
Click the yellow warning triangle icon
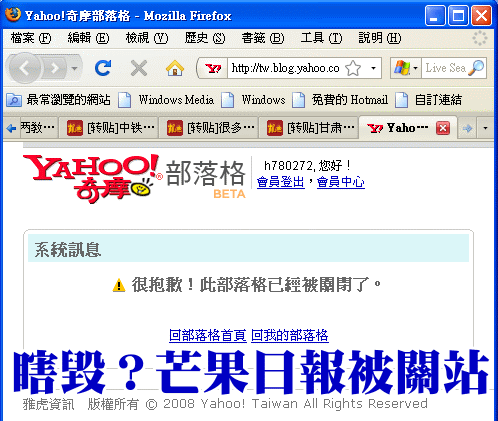tap(119, 286)
